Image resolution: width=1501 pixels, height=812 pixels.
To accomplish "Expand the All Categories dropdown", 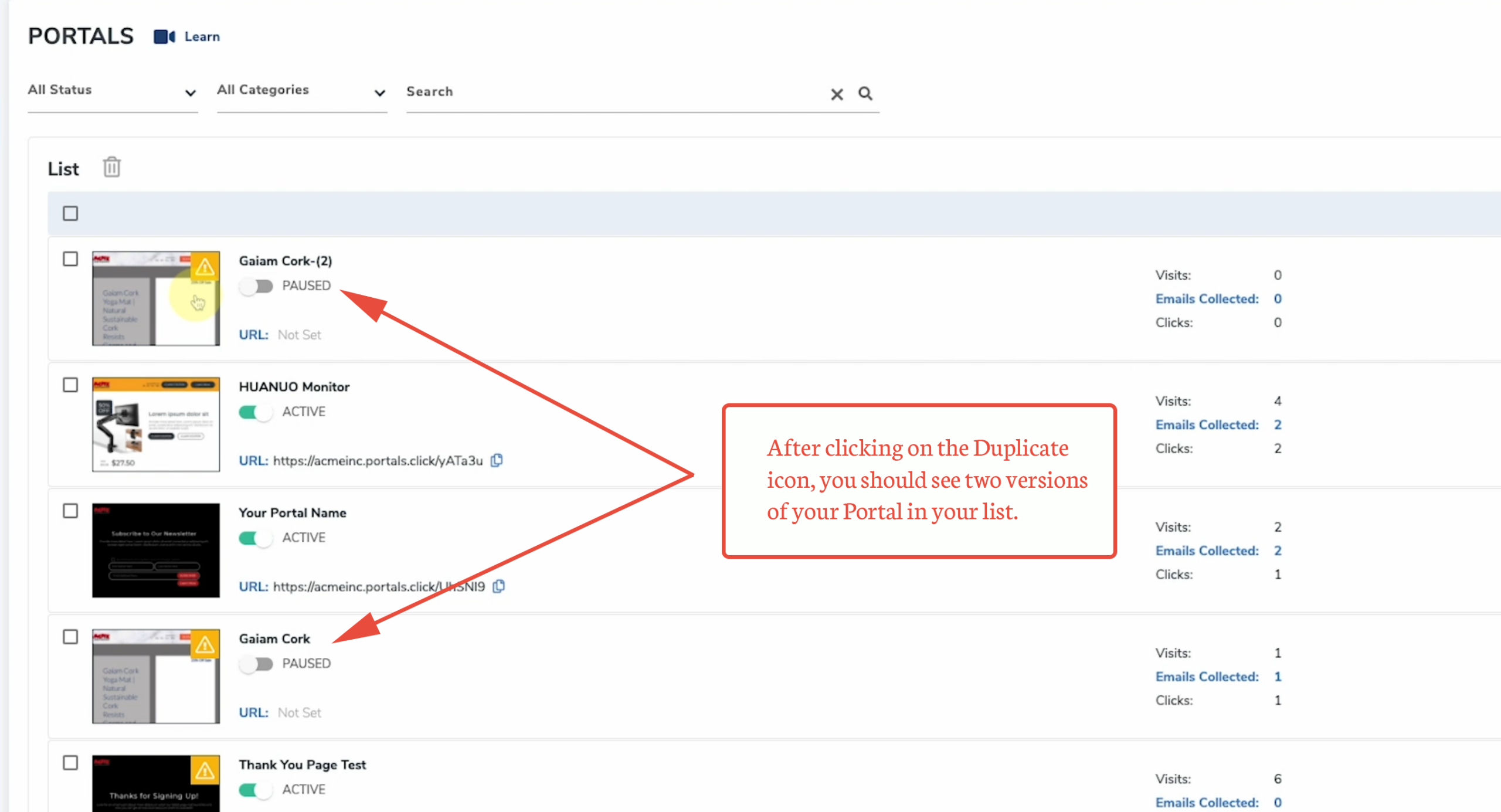I will (x=301, y=91).
